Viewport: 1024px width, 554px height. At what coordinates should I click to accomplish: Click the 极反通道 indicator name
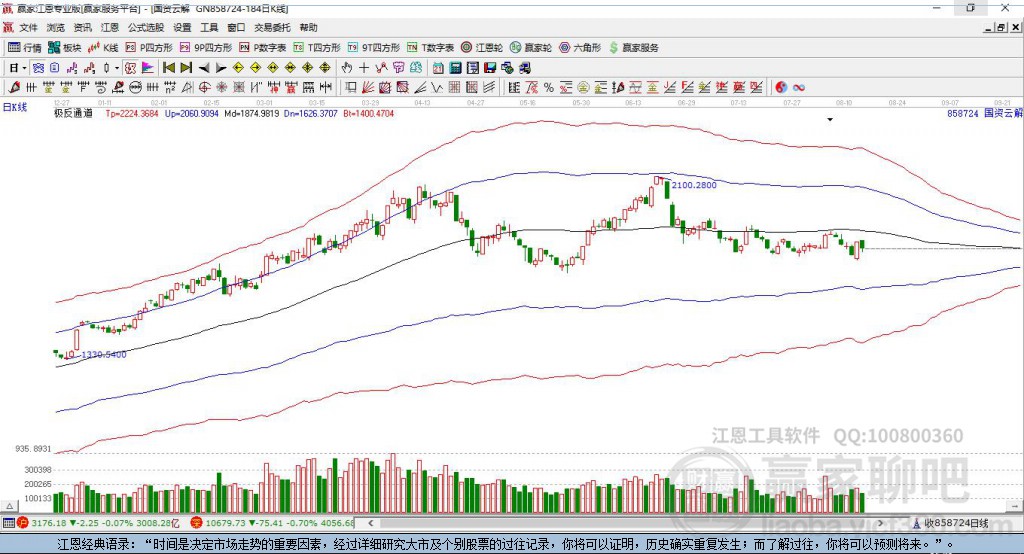[x=73, y=113]
